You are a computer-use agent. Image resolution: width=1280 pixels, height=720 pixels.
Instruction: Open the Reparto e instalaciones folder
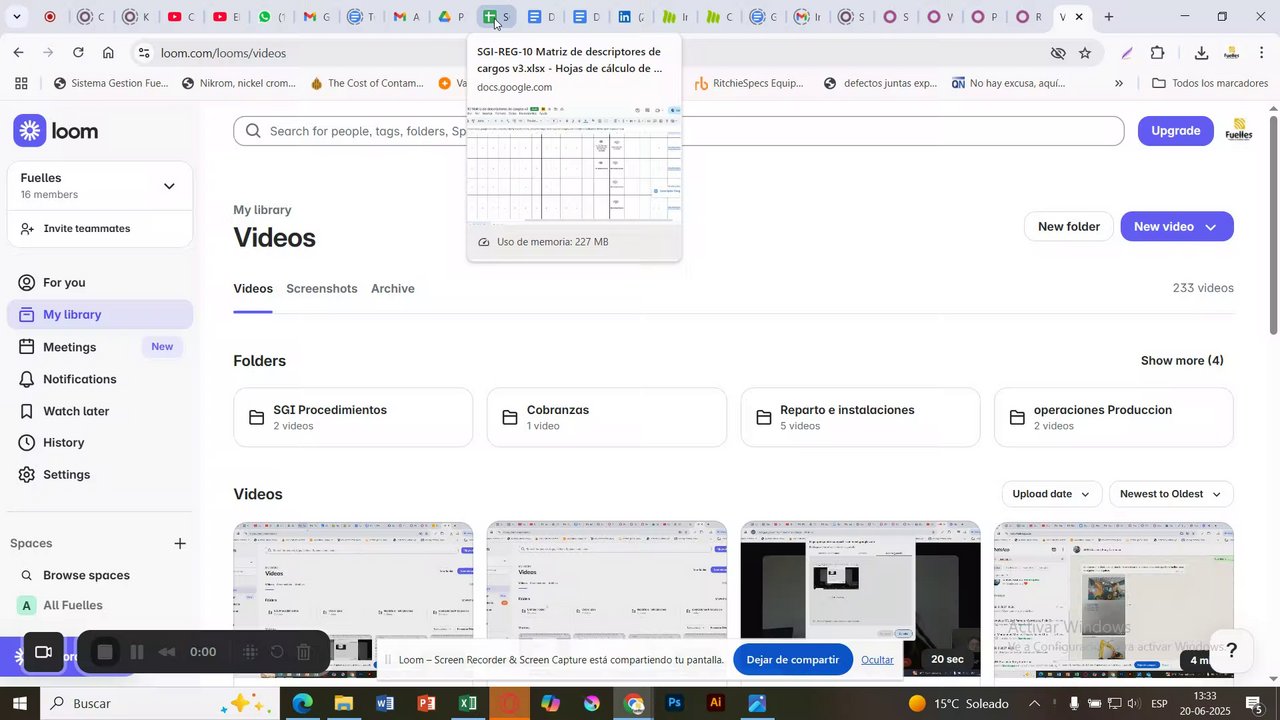(860, 417)
